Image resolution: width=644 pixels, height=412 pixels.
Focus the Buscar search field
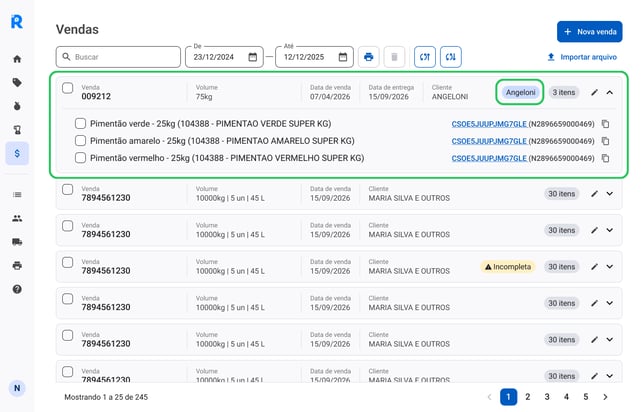pyautogui.click(x=118, y=57)
